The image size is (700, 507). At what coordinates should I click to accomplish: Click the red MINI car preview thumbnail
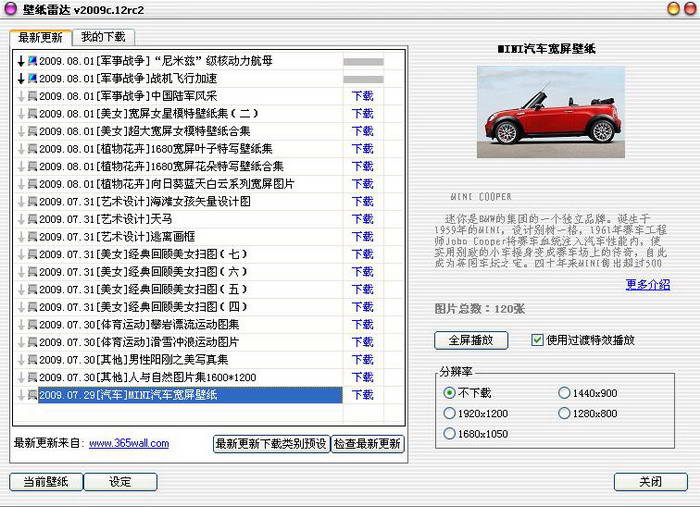[551, 112]
